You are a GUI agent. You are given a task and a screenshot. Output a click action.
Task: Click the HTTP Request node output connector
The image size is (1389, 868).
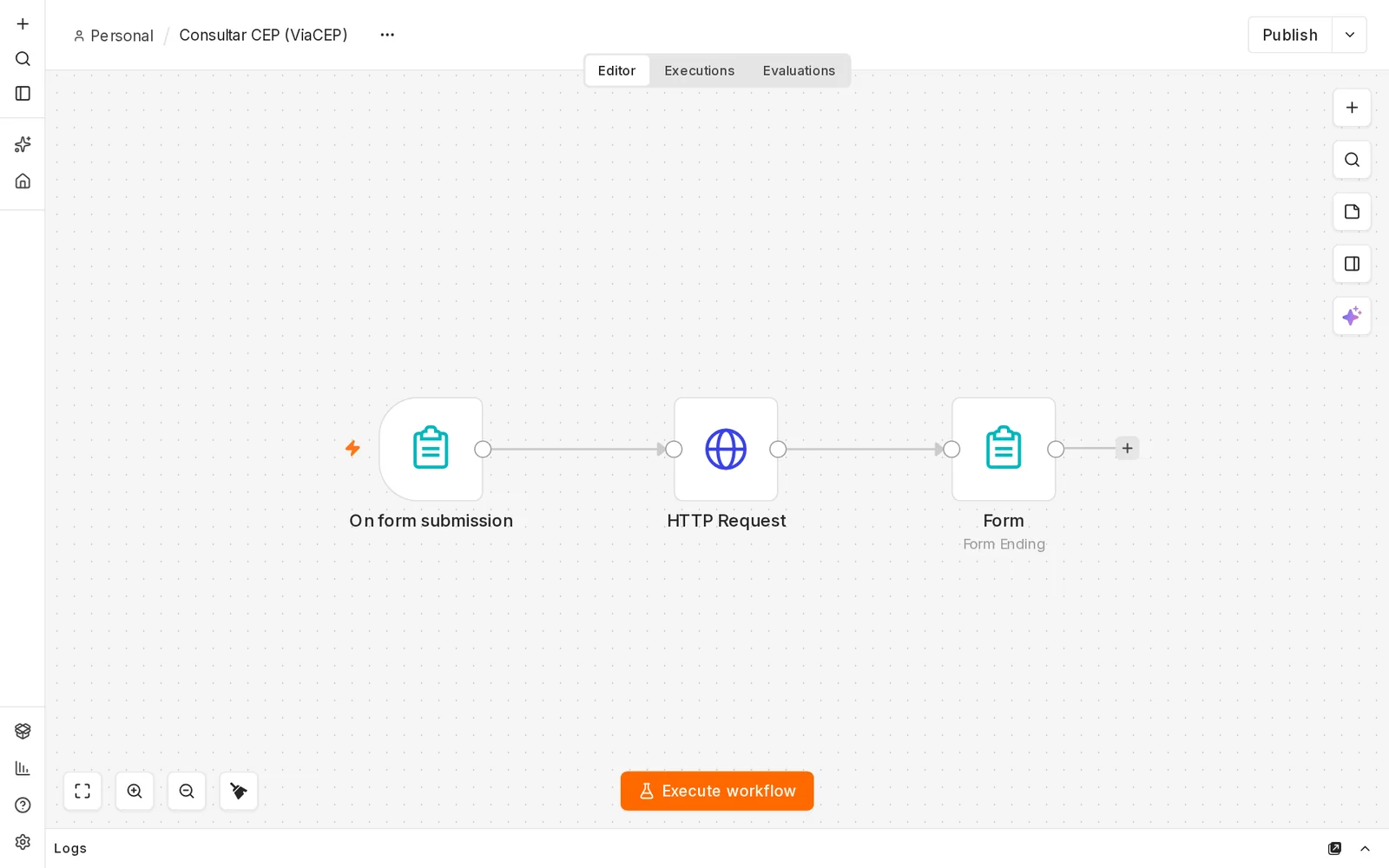[x=778, y=449]
